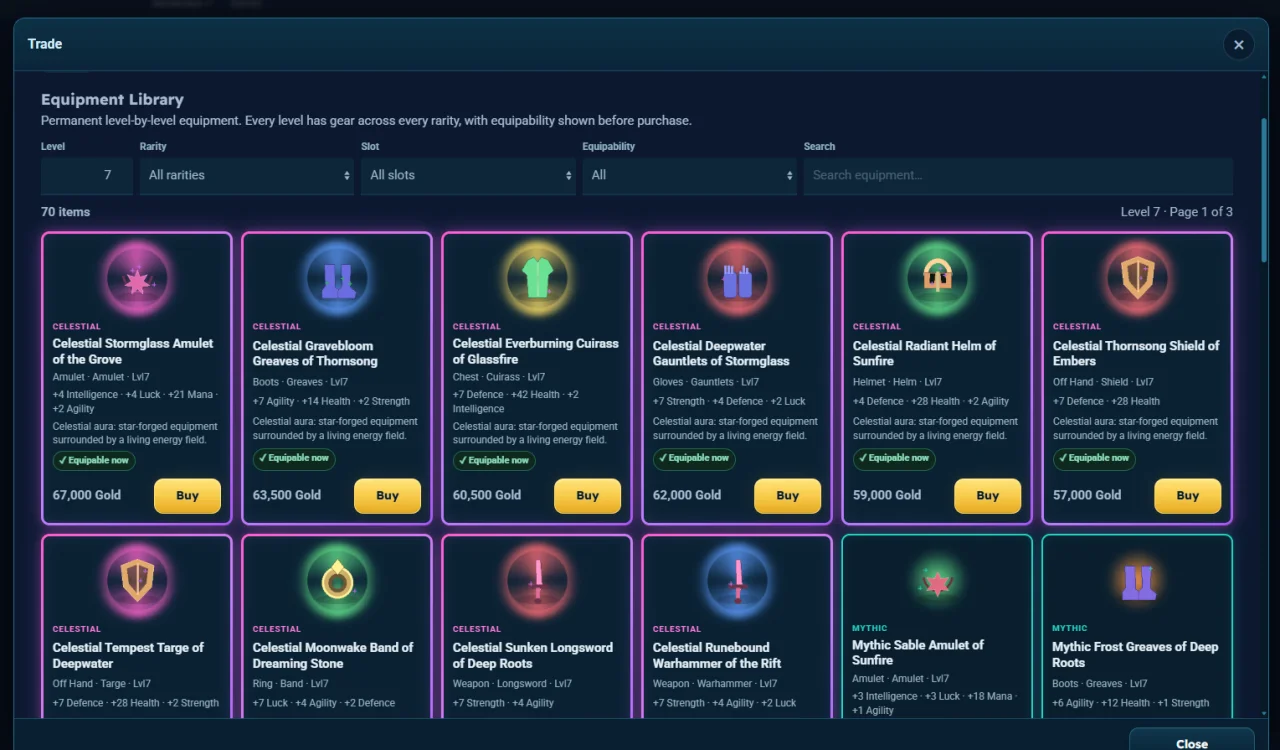The width and height of the screenshot is (1280, 750).
Task: Buy the Celestial Stormglass Amulet for 67,000 Gold
Action: point(187,496)
